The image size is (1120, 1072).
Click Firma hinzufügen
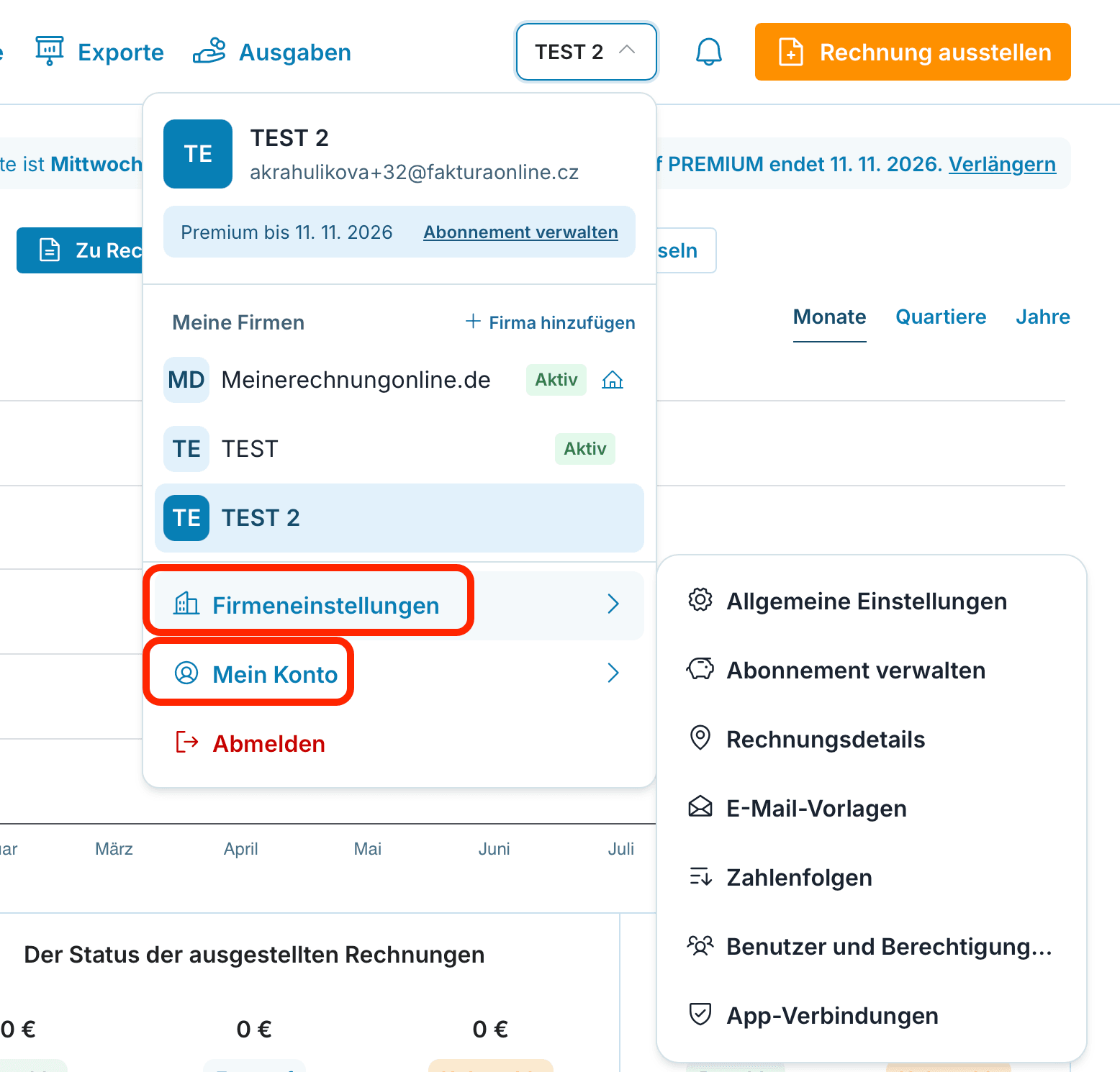pos(550,322)
